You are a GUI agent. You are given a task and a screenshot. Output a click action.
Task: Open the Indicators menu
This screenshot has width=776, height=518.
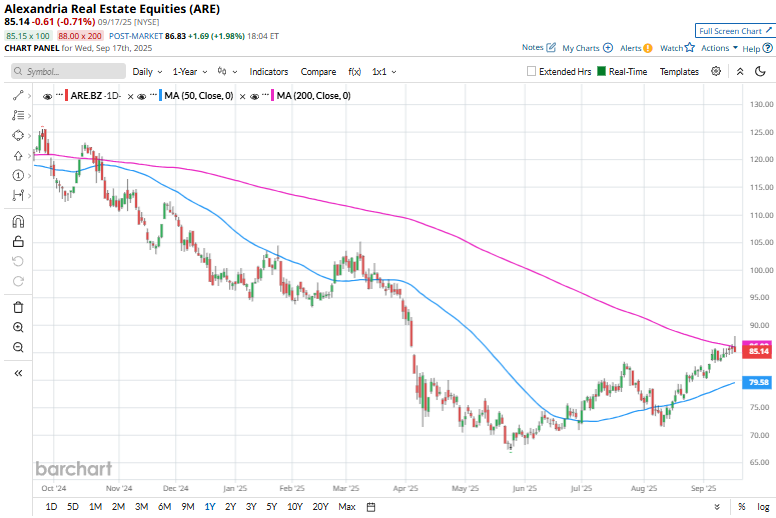pos(269,72)
